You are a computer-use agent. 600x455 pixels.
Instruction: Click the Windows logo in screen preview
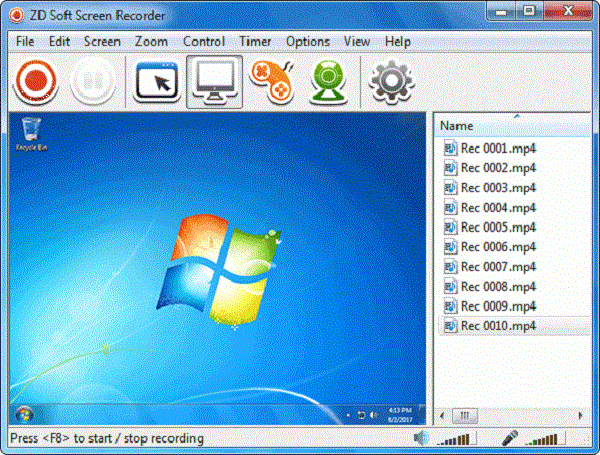[219, 270]
